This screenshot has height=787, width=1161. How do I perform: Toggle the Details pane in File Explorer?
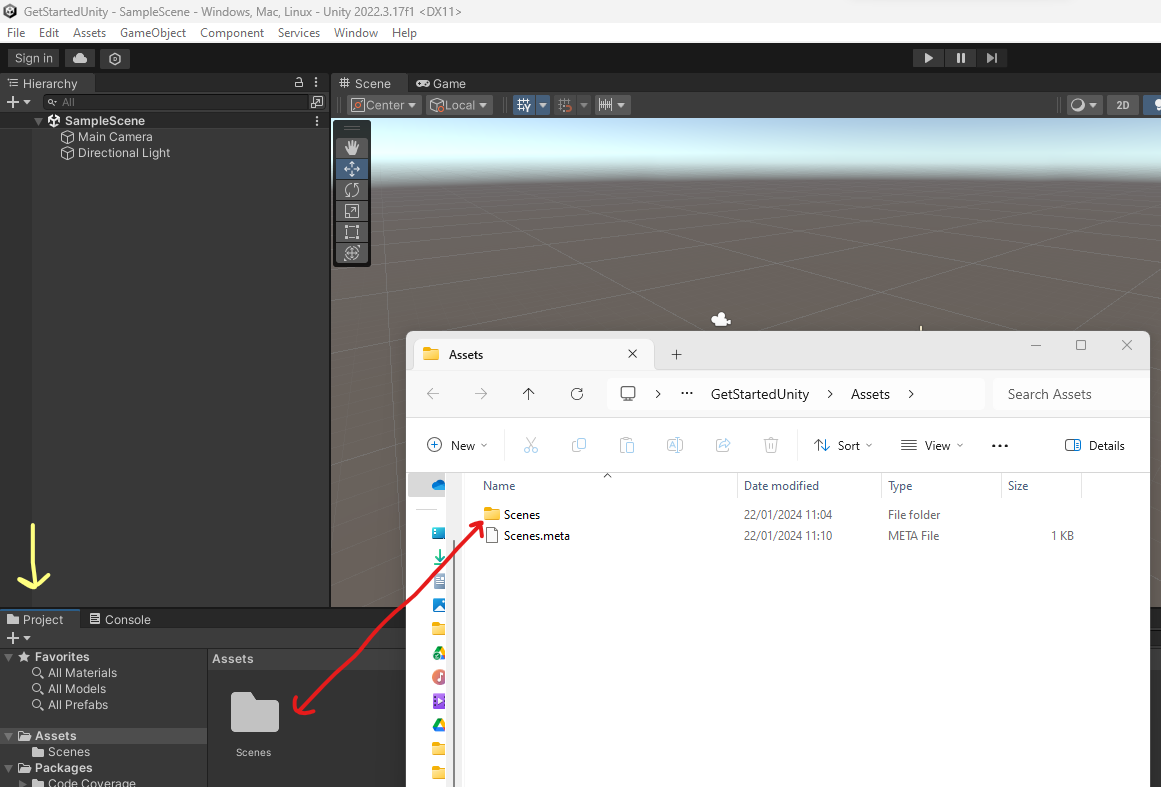pyautogui.click(x=1094, y=446)
